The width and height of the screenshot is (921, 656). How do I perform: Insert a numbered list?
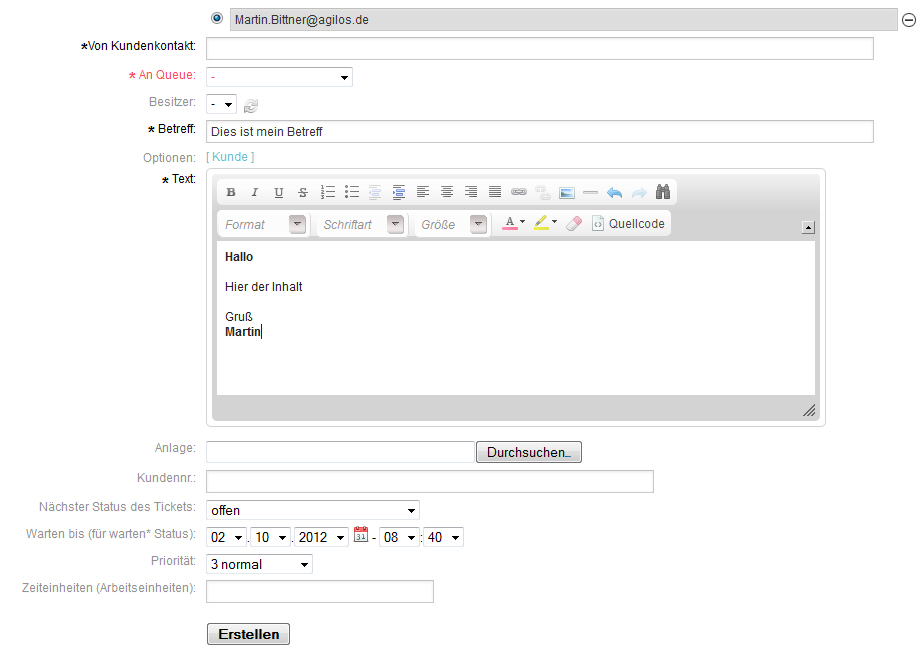click(327, 192)
